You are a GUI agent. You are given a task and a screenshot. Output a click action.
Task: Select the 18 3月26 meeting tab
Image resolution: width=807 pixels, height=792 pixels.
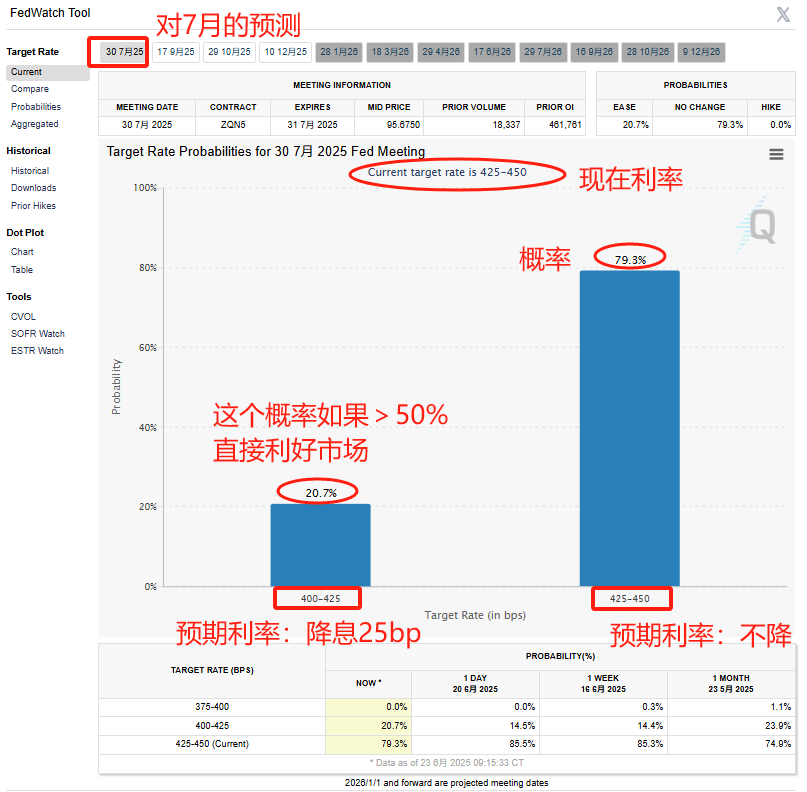point(390,52)
